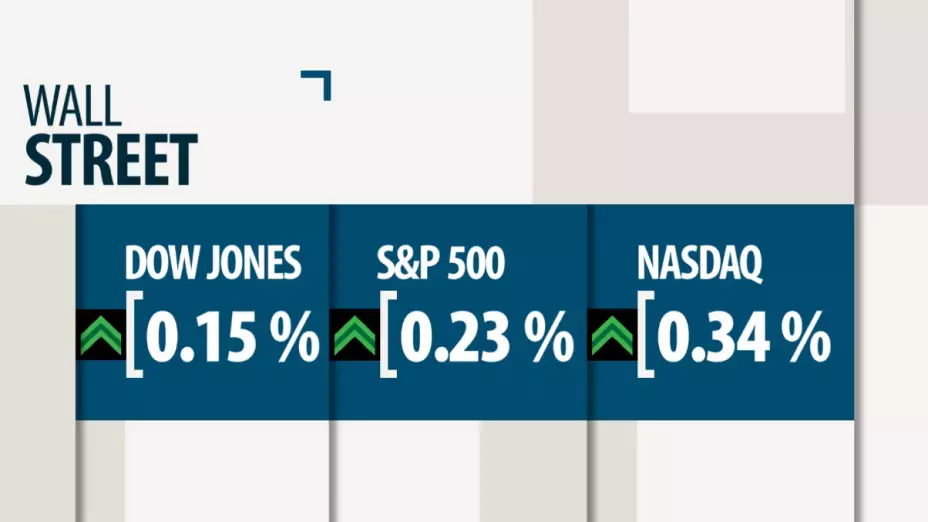Screen dimensions: 928x522
Task: Click the 0.15 % Dow Jones value
Action: coord(232,337)
